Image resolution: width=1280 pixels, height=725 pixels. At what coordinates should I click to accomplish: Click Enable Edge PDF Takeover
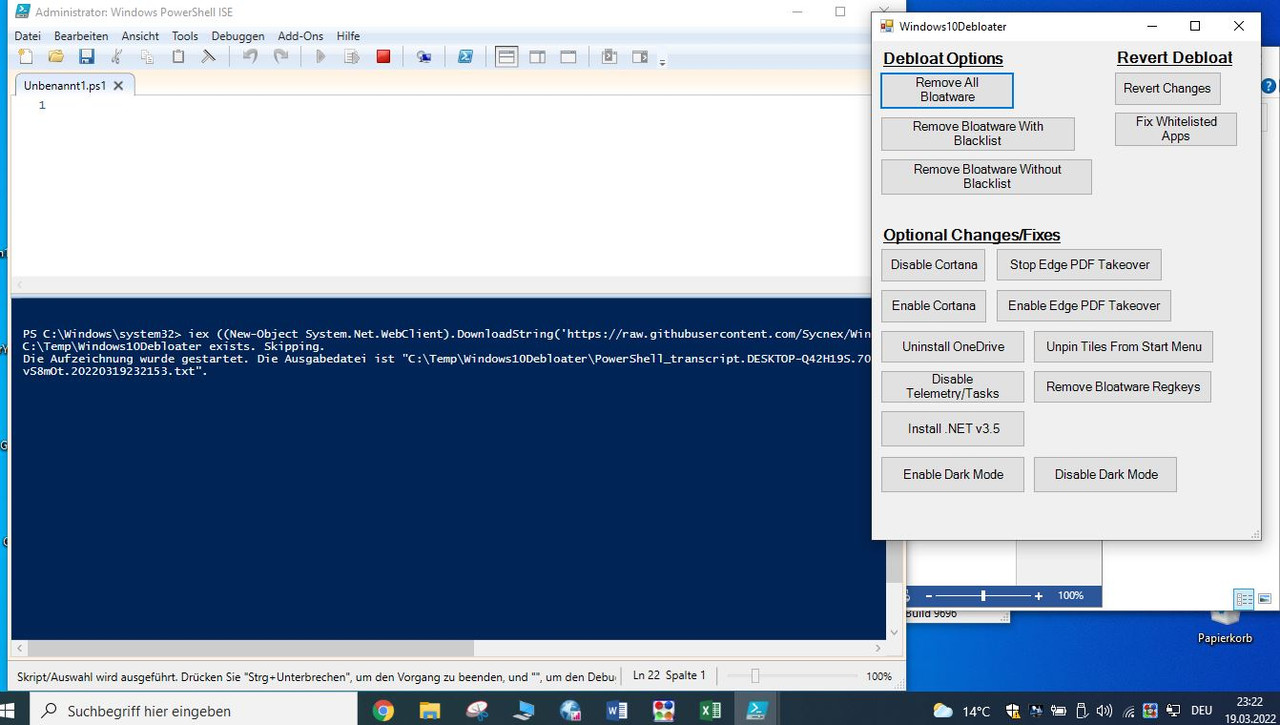(x=1084, y=306)
